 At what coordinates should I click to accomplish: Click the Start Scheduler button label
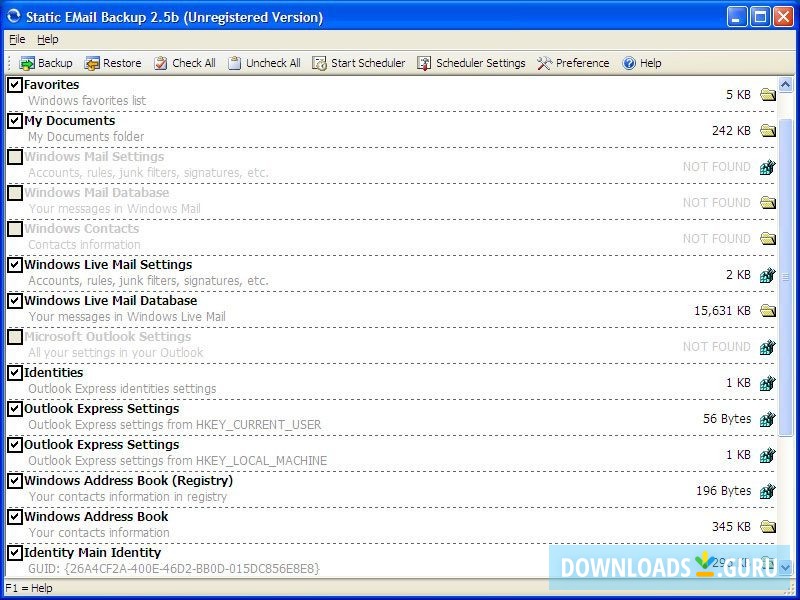368,63
